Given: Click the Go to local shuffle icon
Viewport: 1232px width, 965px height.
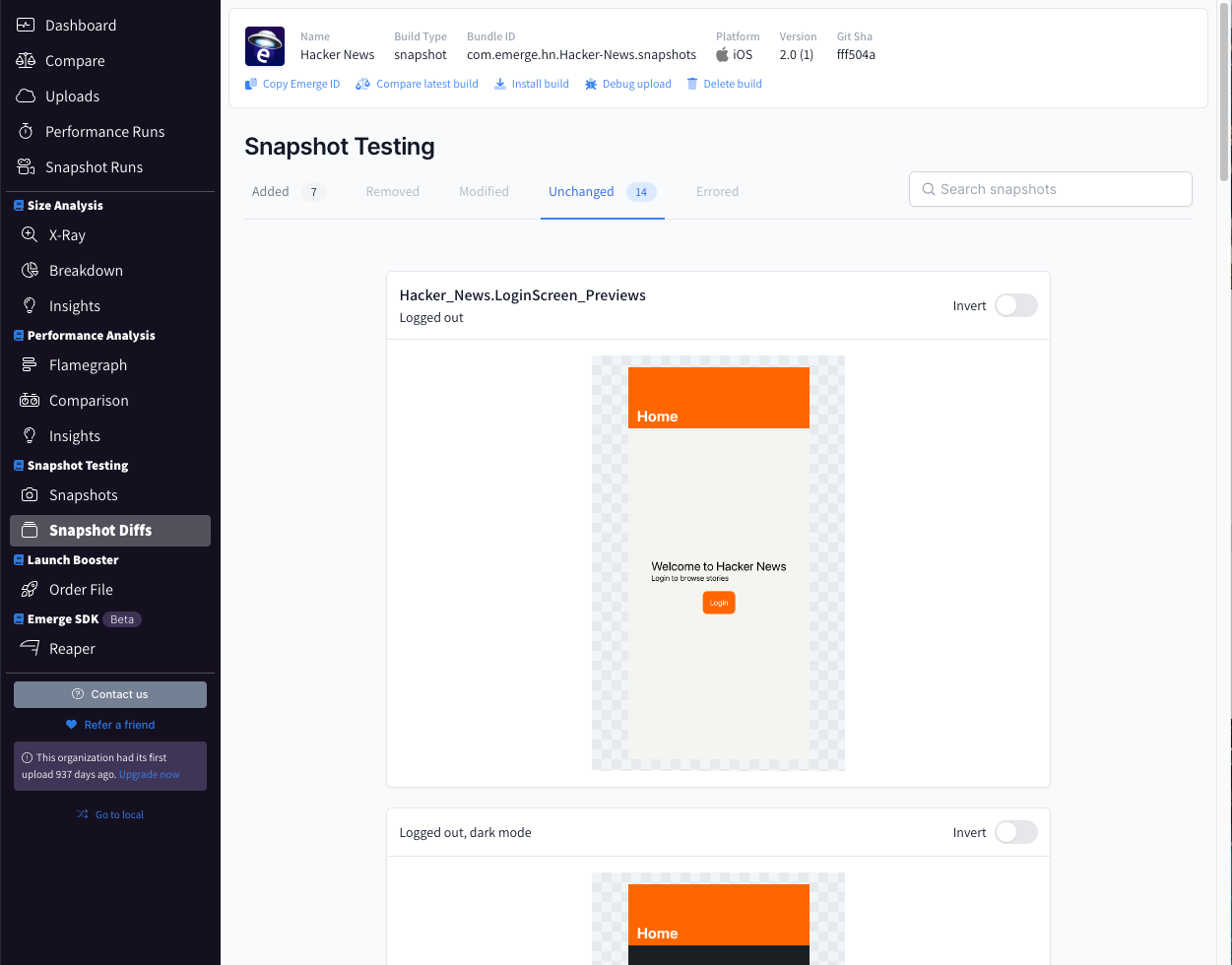Looking at the screenshot, I should [83, 814].
